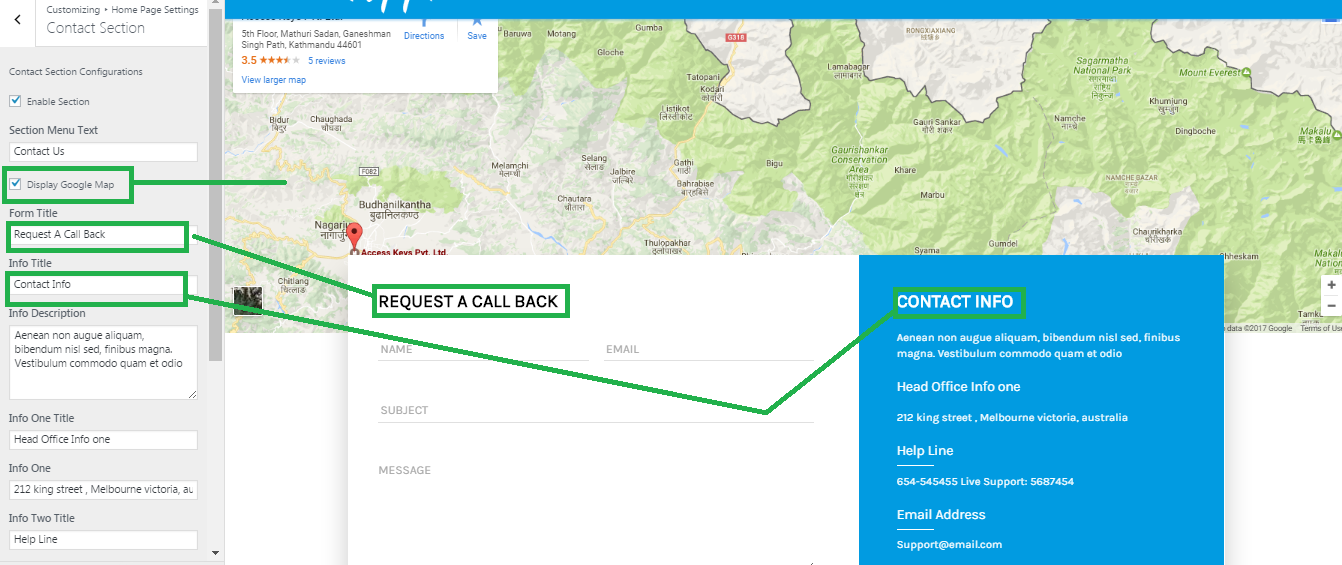Click the Message textarea in contact form
Viewport: 1342px width, 565px height.
596,512
